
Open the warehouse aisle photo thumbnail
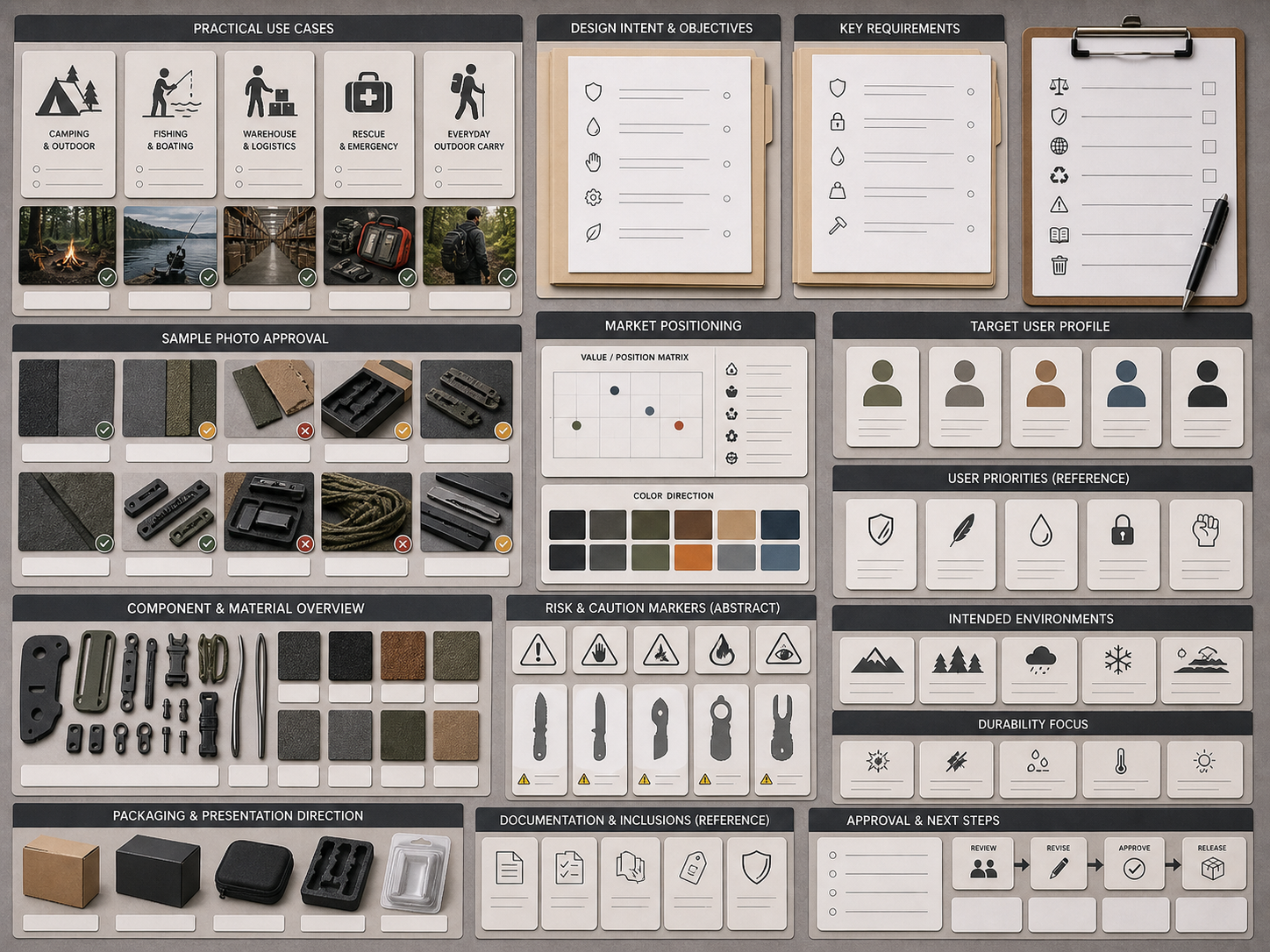coord(269,245)
